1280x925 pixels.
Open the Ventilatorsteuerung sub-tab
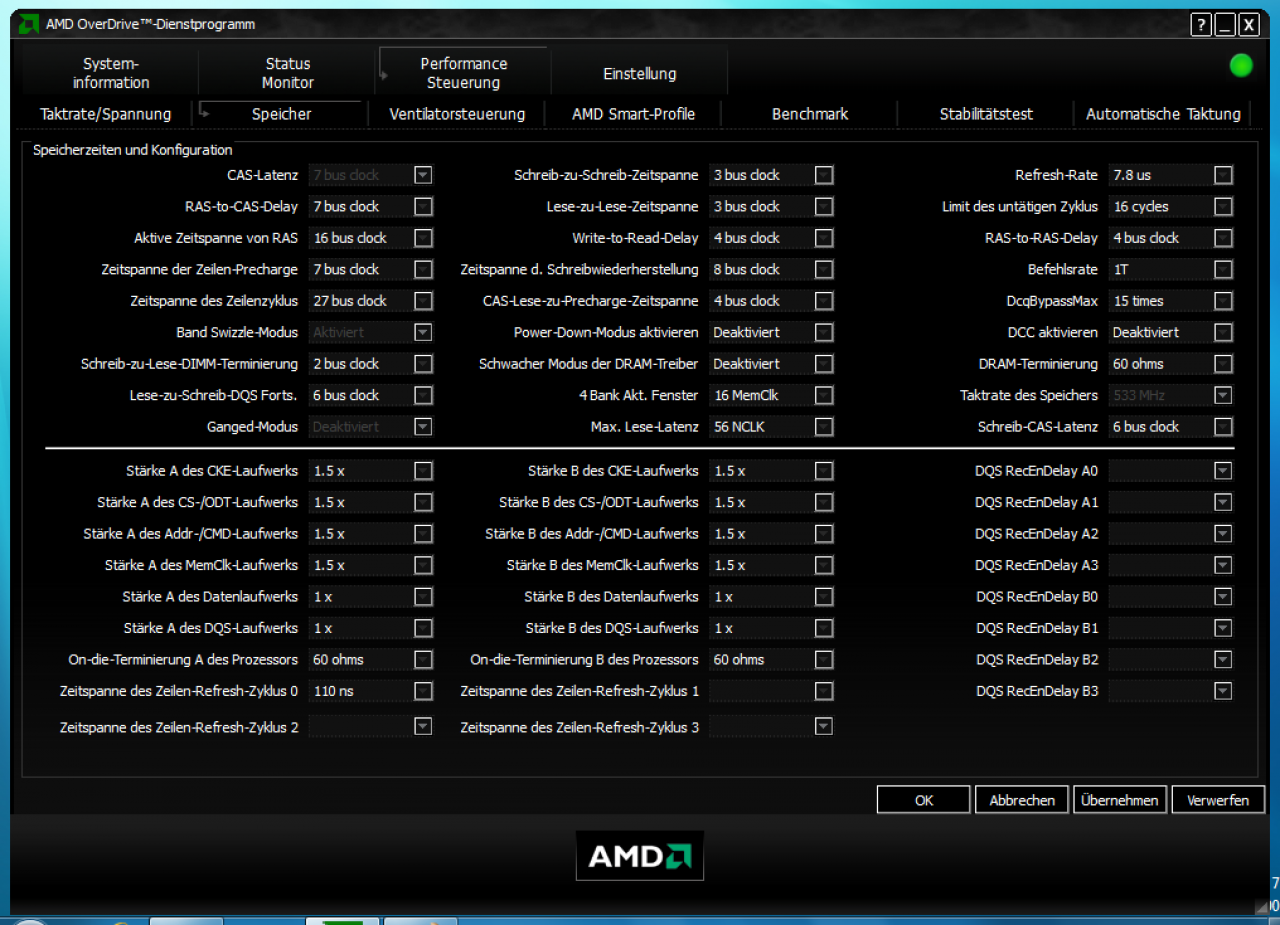click(x=457, y=114)
